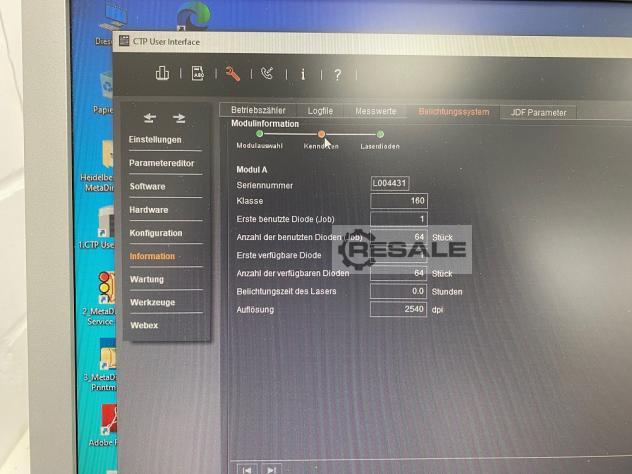Viewport: 632px width, 474px height.
Task: Open the Recycle Bin desktop icon
Action: pos(106,85)
